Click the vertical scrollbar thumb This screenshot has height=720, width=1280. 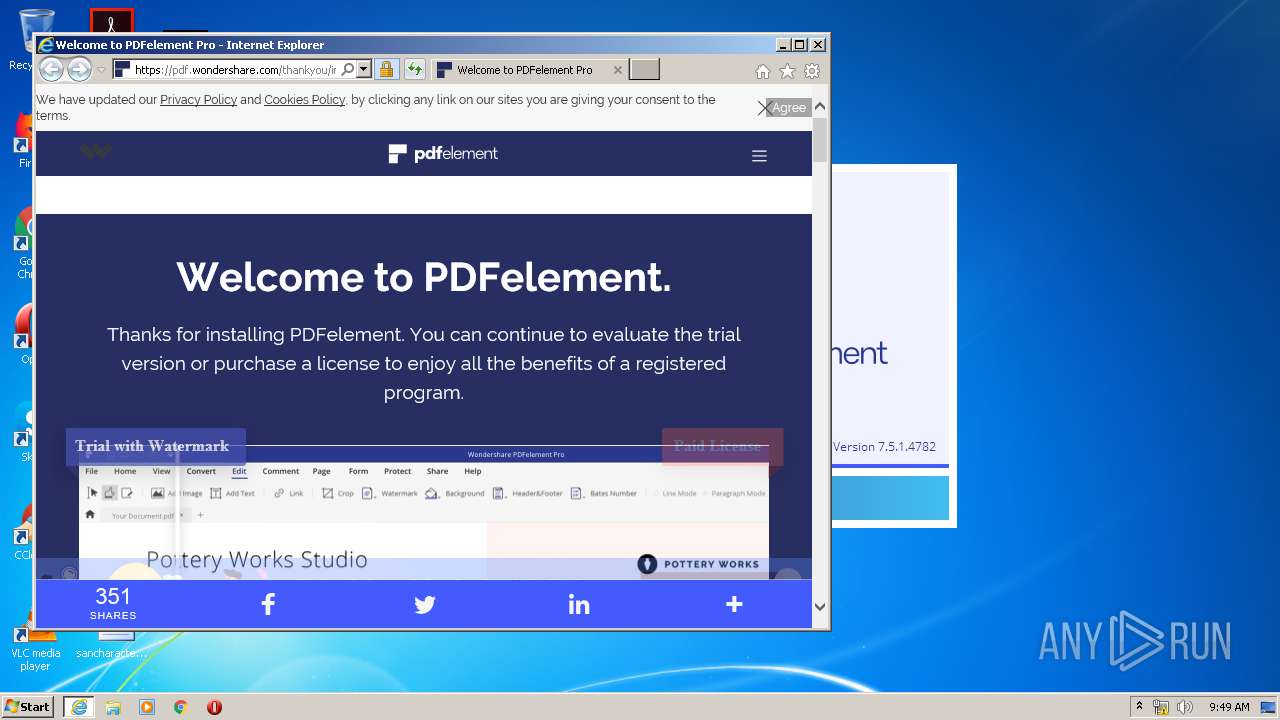coord(820,140)
